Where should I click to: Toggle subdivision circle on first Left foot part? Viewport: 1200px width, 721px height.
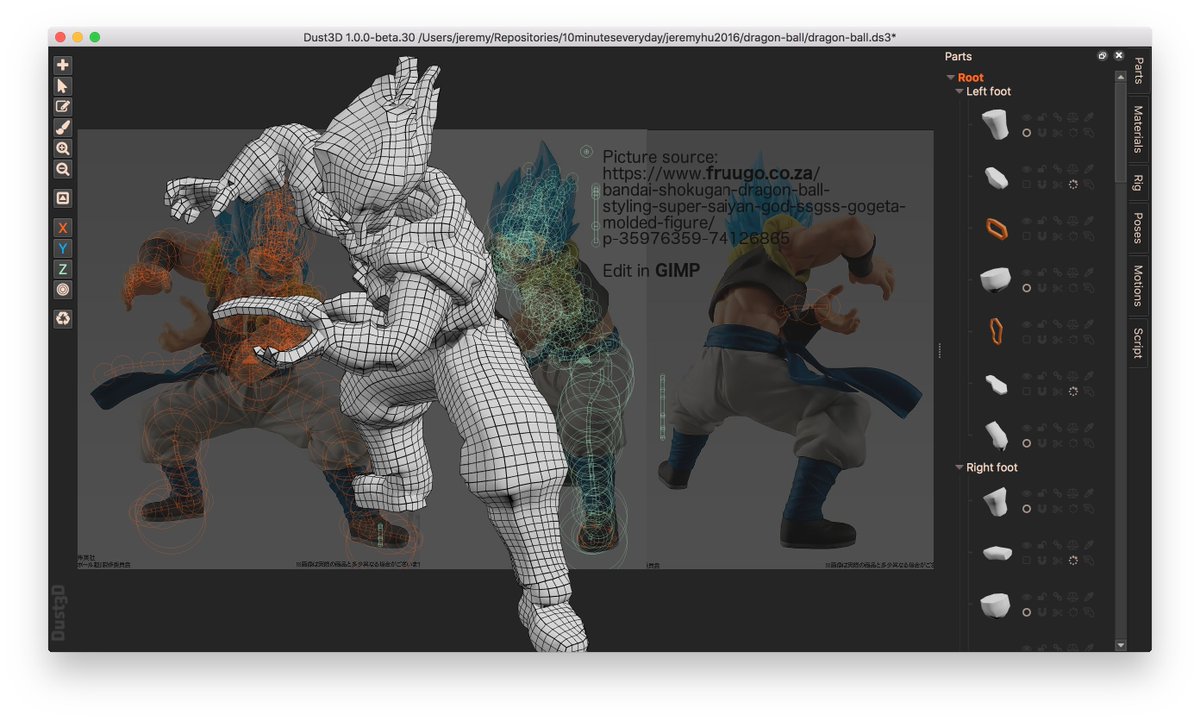(x=1026, y=133)
